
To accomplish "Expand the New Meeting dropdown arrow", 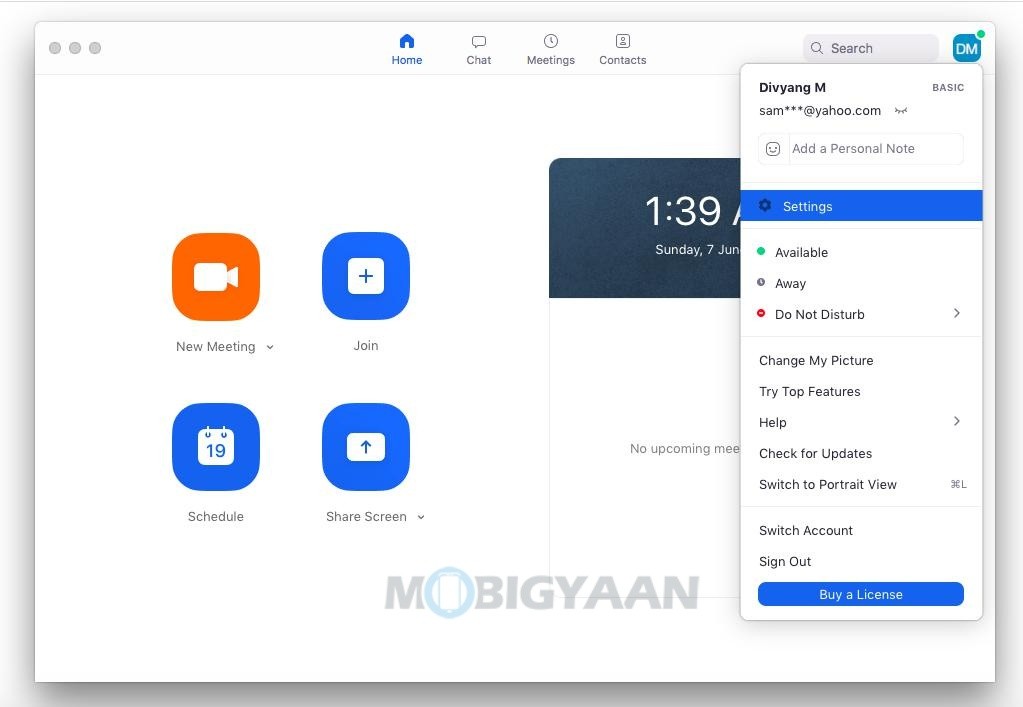I will coord(270,348).
